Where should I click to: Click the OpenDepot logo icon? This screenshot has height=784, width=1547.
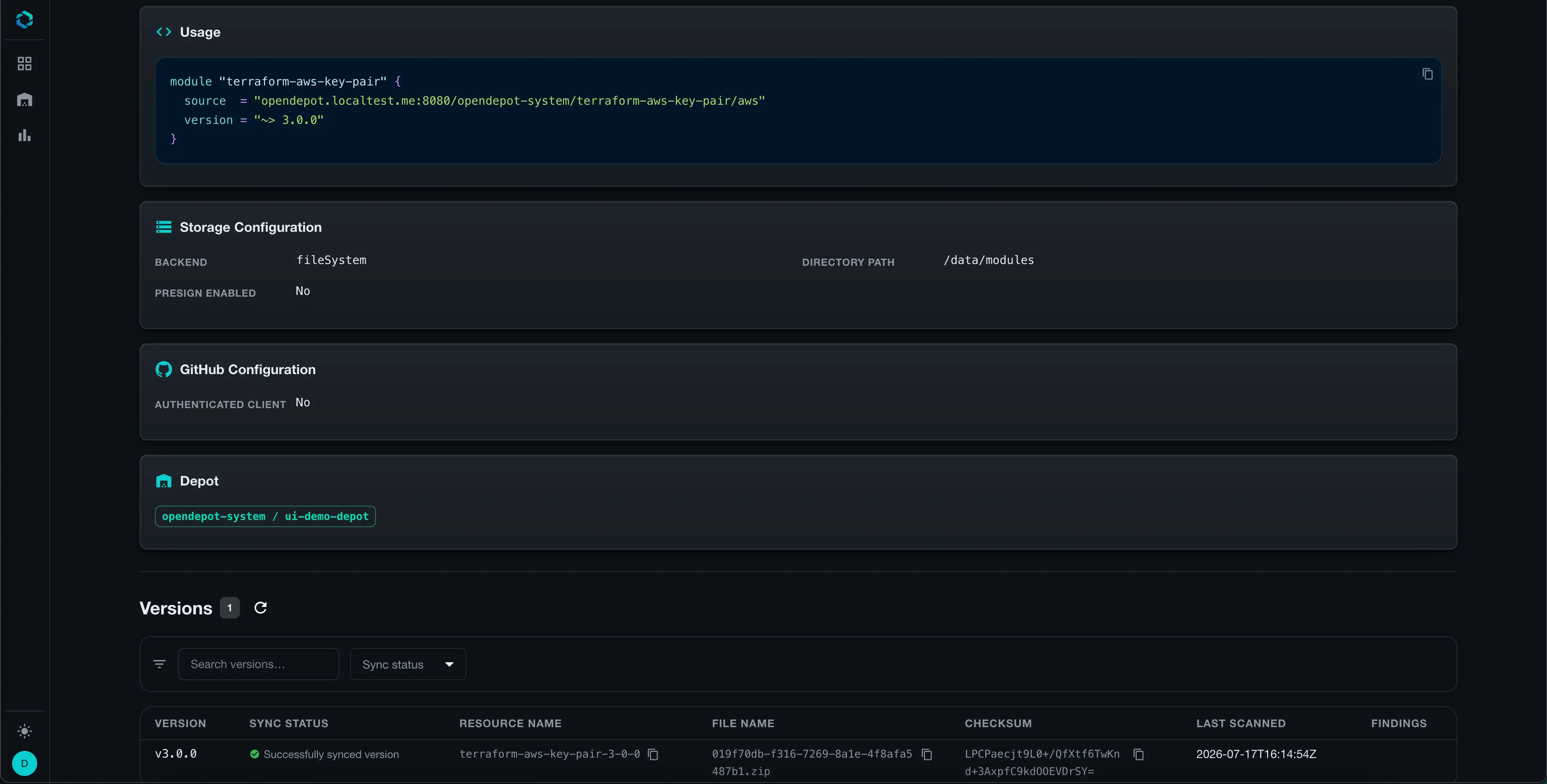(x=25, y=20)
